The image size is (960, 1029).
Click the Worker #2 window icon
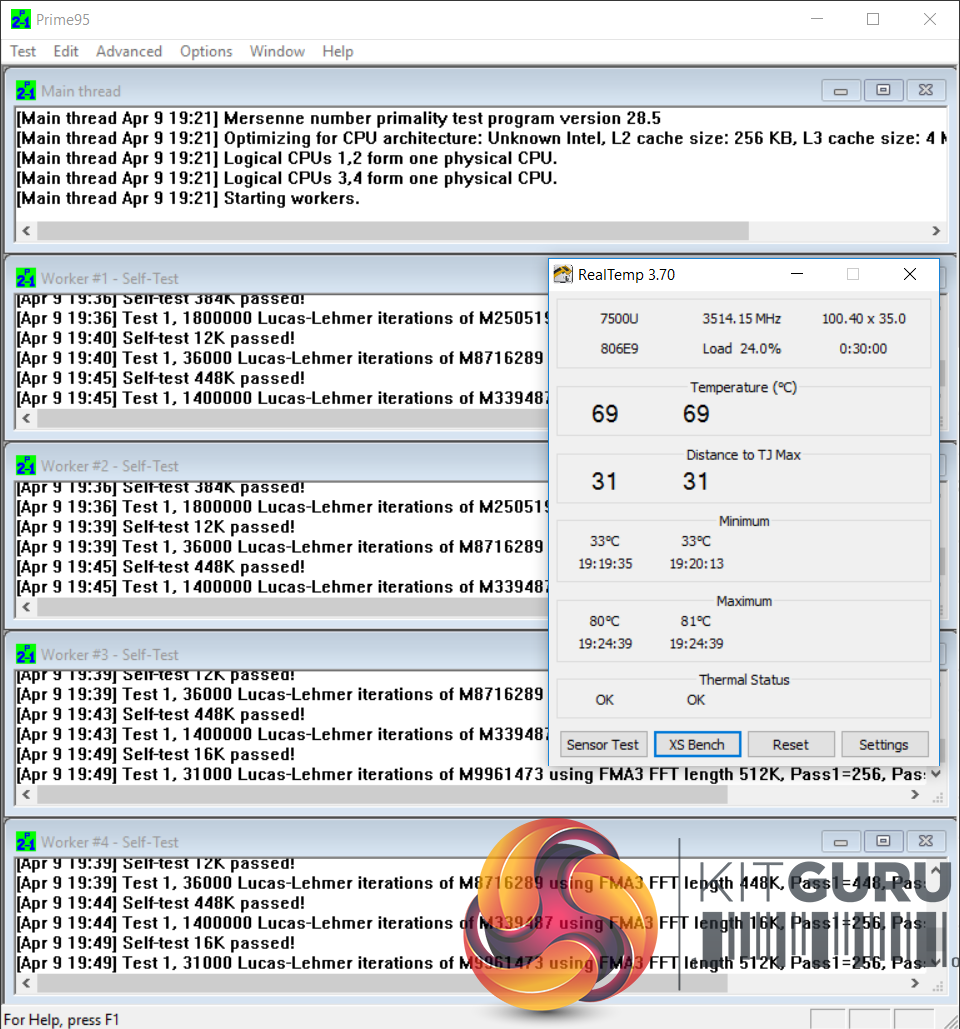[x=26, y=466]
